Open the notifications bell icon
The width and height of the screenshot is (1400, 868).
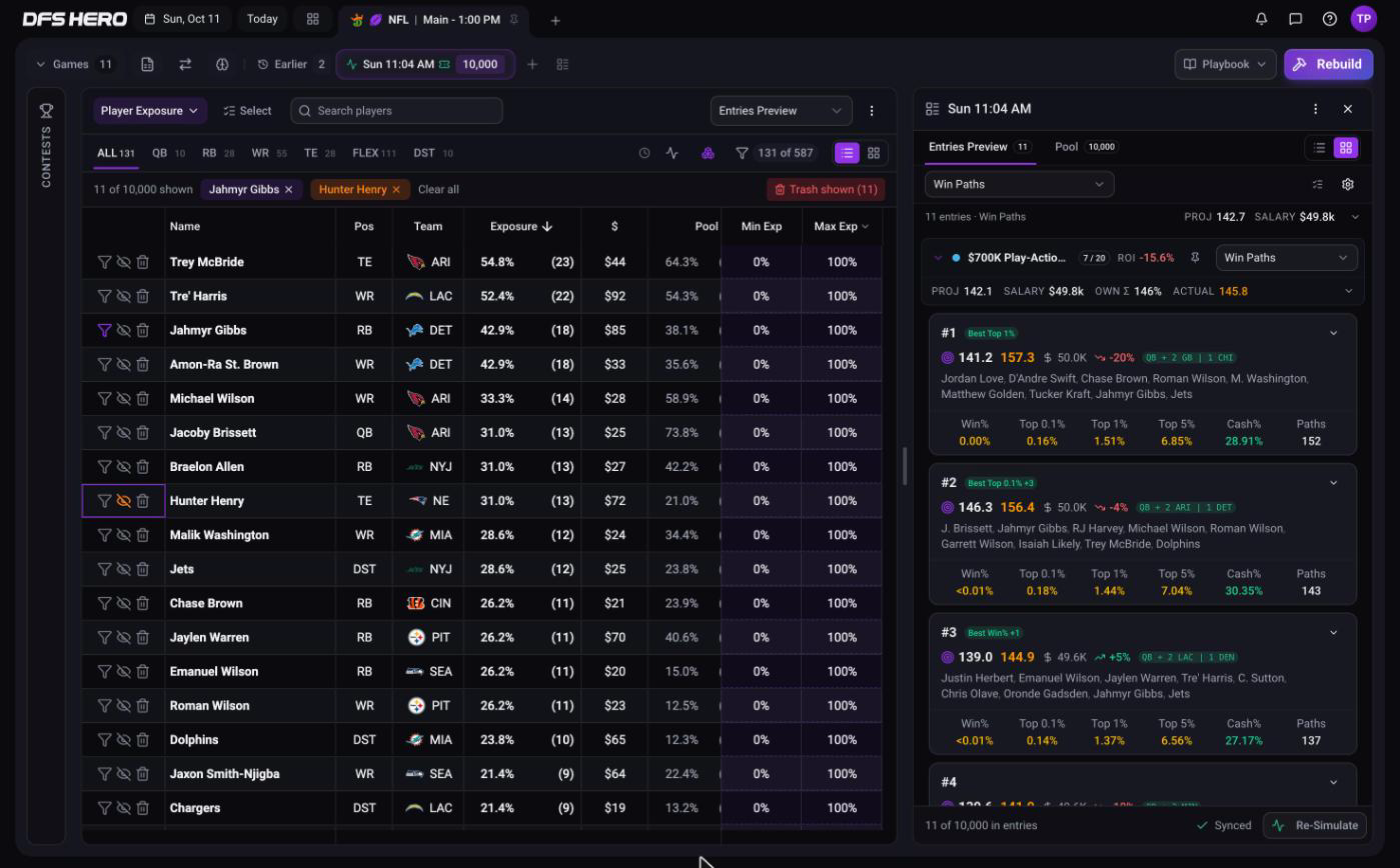pyautogui.click(x=1261, y=19)
